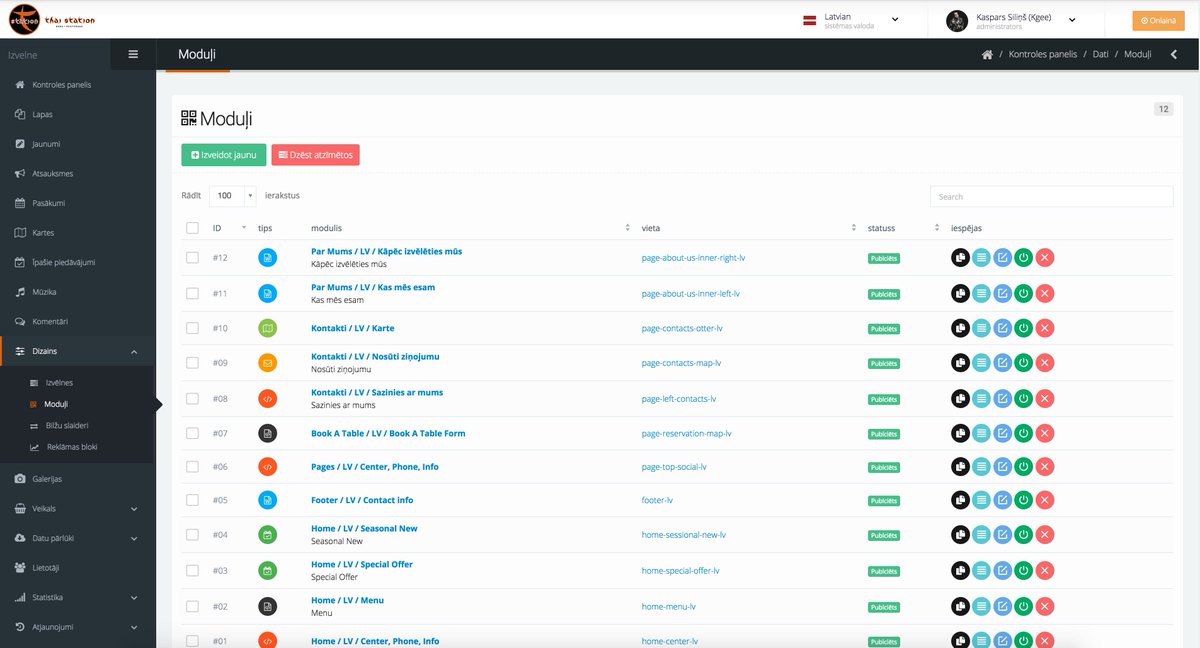Click the green power icon in row #04
Screen dimensions: 1200x648
click(x=1023, y=535)
